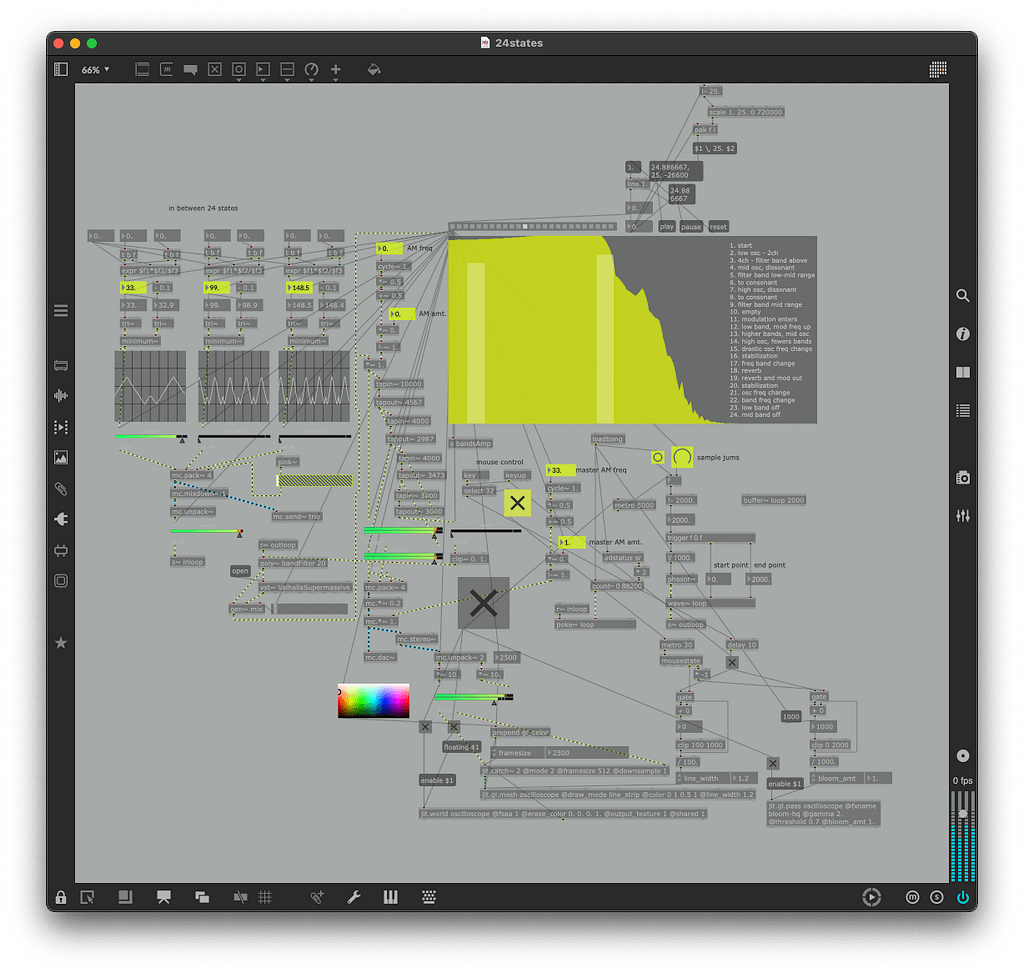Open the 66% zoom level dropdown
The image size is (1024, 973).
click(96, 70)
